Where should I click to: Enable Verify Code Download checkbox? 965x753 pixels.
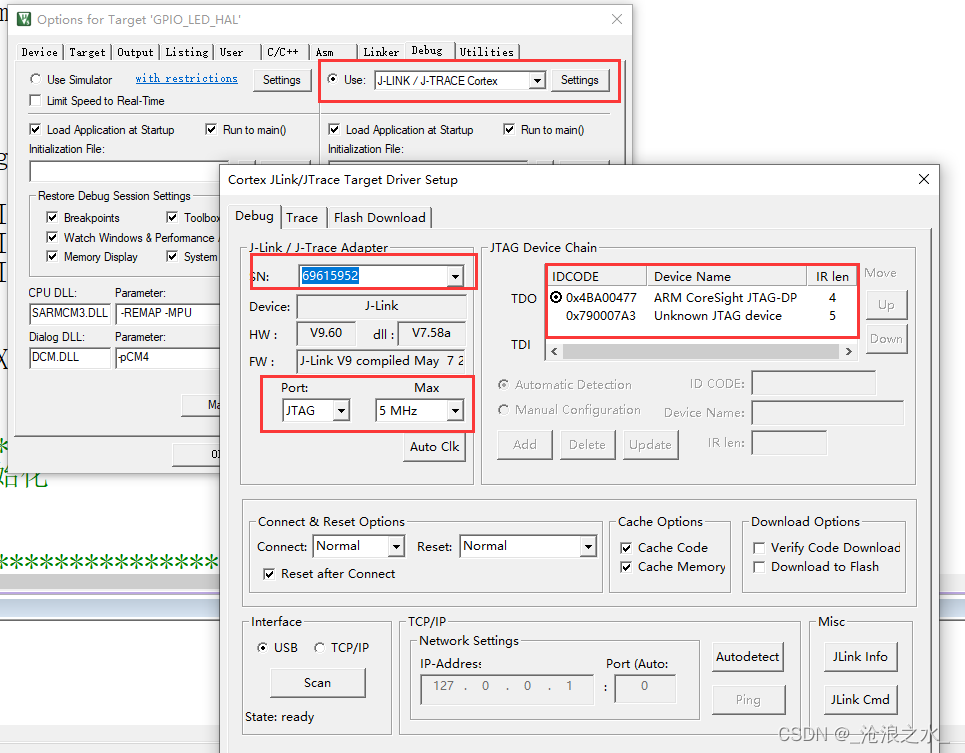759,548
